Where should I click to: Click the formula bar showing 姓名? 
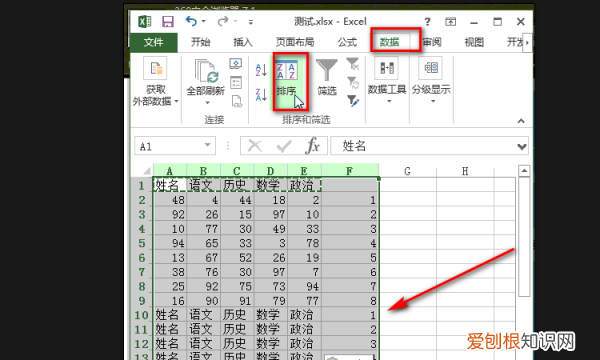423,146
